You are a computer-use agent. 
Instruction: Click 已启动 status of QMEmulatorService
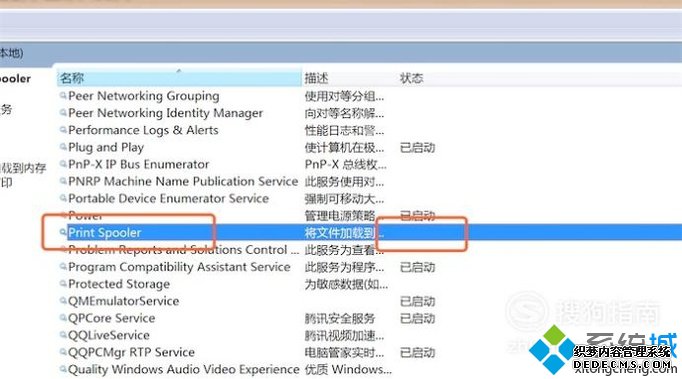[417, 301]
